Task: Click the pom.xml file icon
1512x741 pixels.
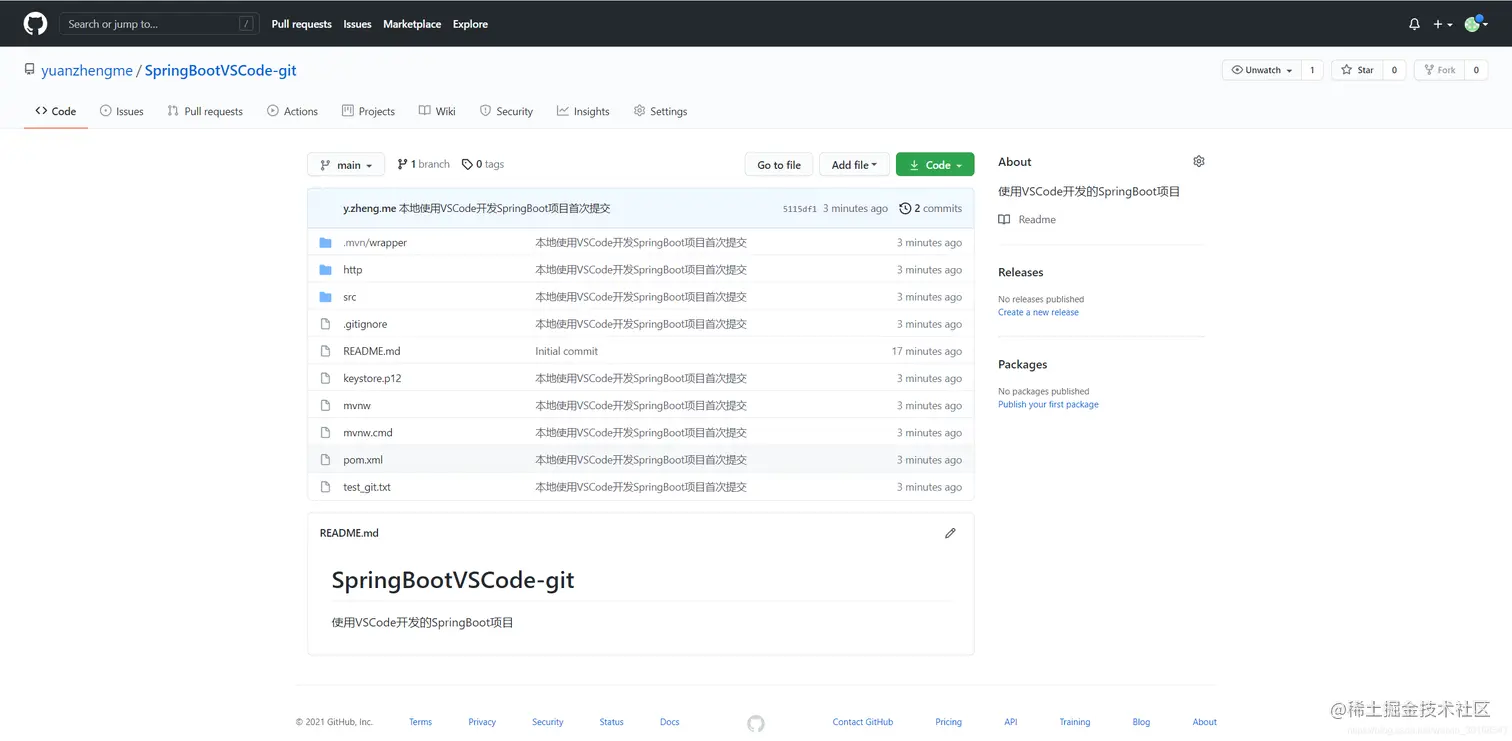Action: 325,460
